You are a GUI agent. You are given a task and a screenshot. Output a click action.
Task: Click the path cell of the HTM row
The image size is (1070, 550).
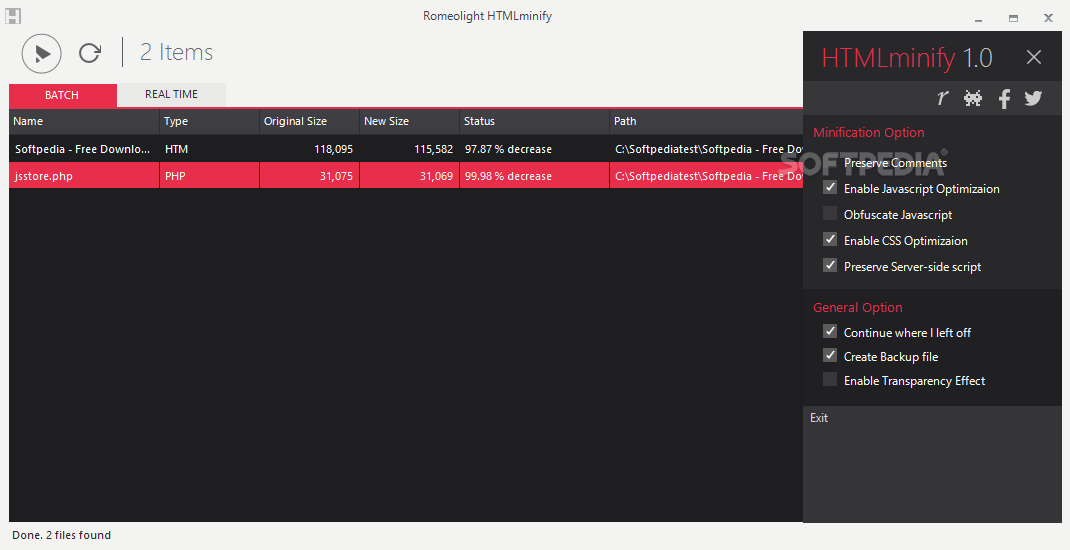(x=708, y=149)
